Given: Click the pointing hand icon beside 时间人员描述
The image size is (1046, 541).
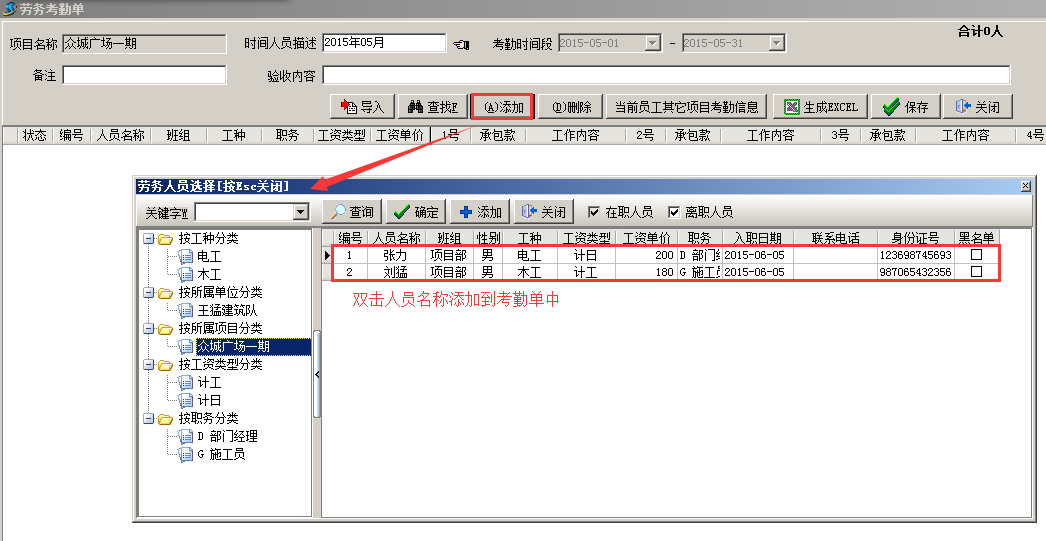Looking at the screenshot, I should 461,44.
